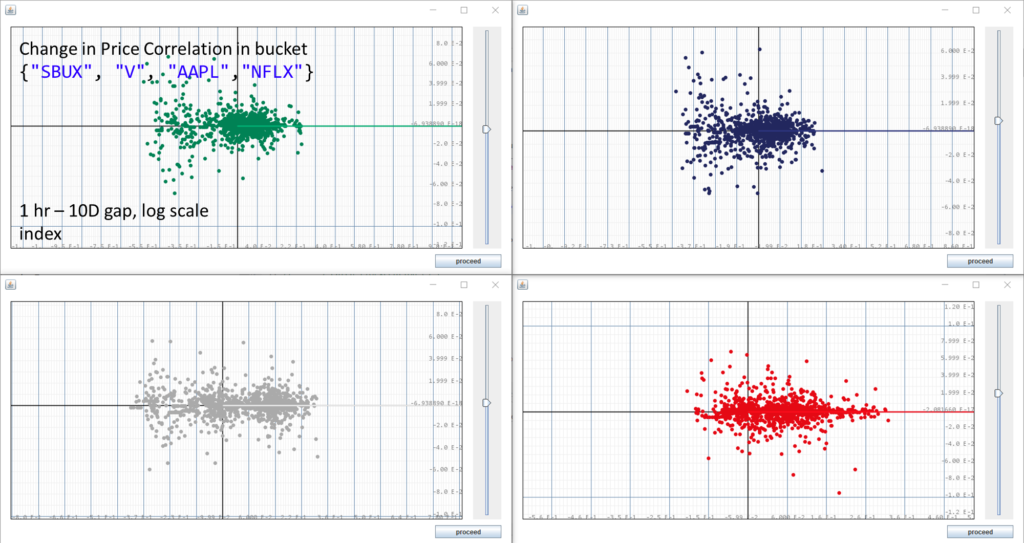Click slider handle in green scatter window
Screen dimensions: 1024x543
coord(487,129)
